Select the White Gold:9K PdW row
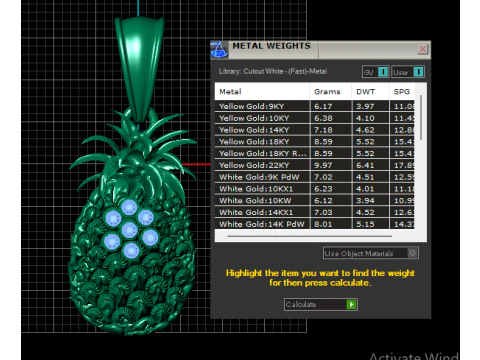The image size is (480, 360). pyautogui.click(x=315, y=177)
